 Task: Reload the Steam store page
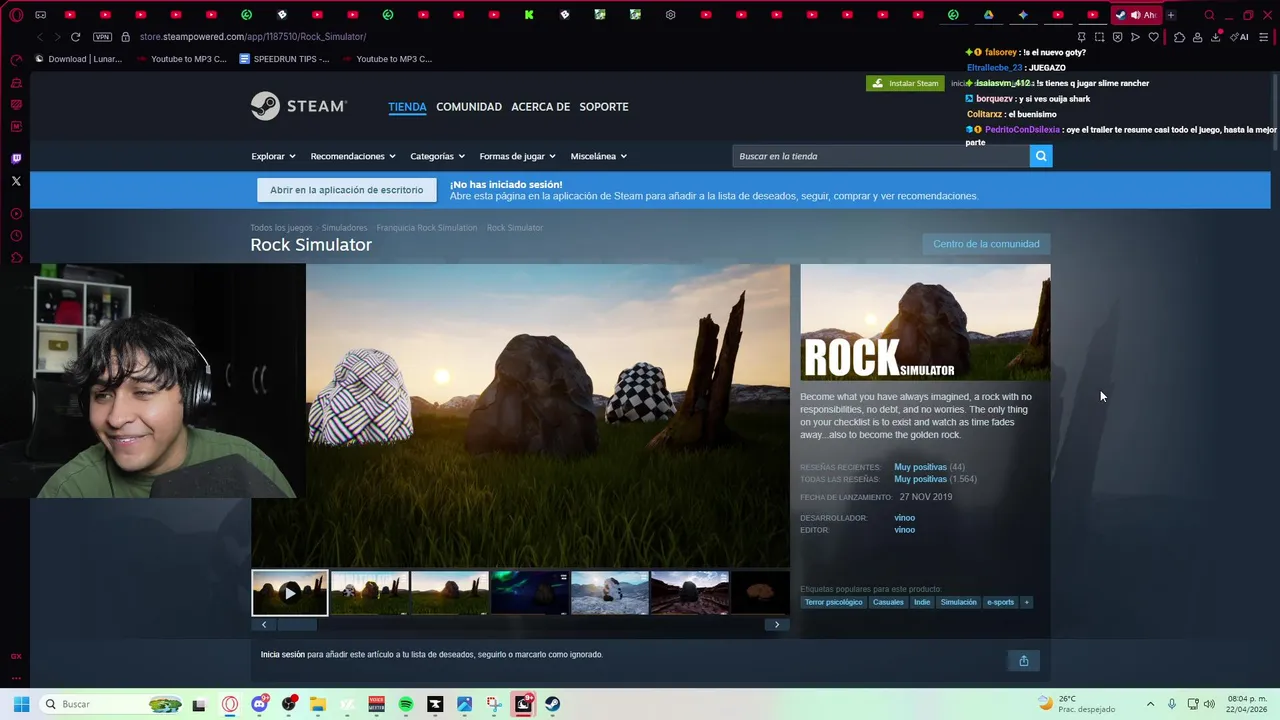click(75, 37)
